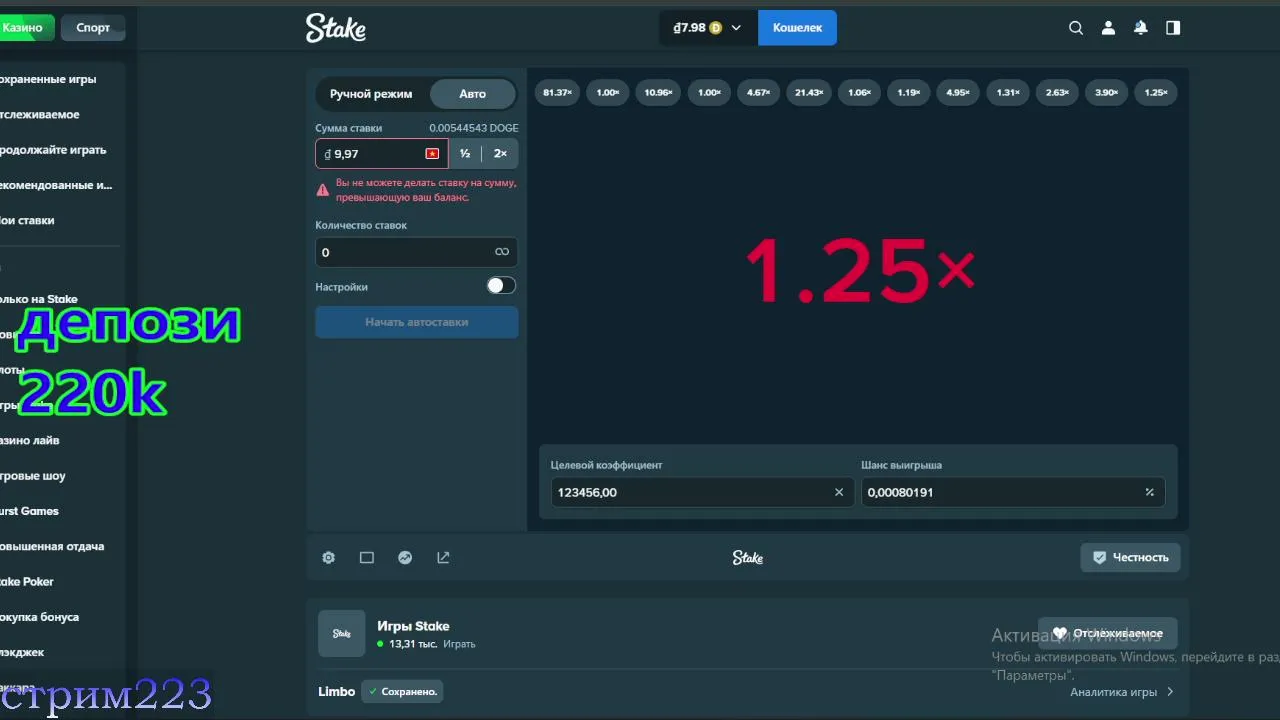Viewport: 1280px width, 720px height.
Task: Click the infinity icon in number of bets
Action: (x=502, y=252)
